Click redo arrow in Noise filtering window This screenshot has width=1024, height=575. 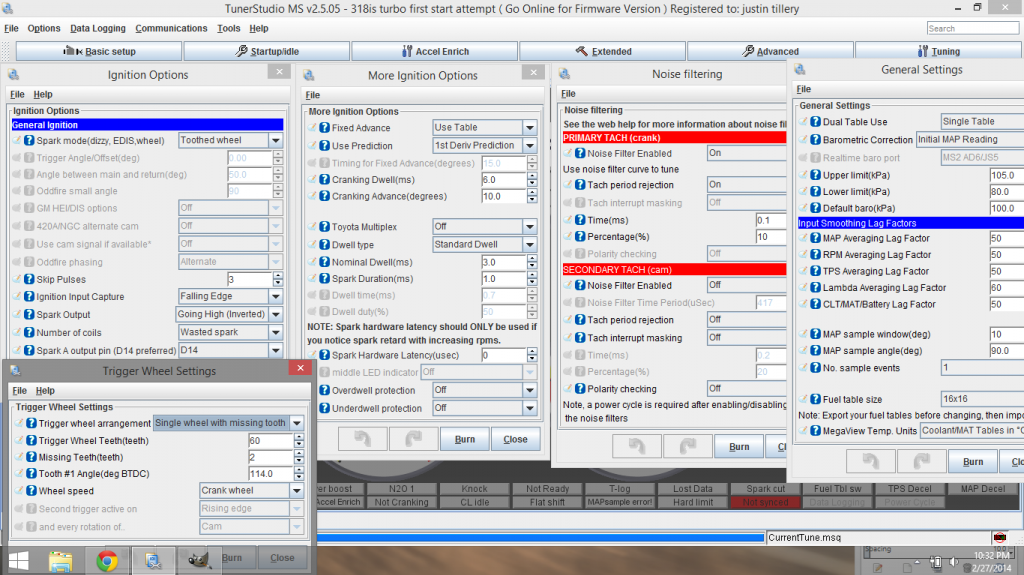(x=687, y=446)
